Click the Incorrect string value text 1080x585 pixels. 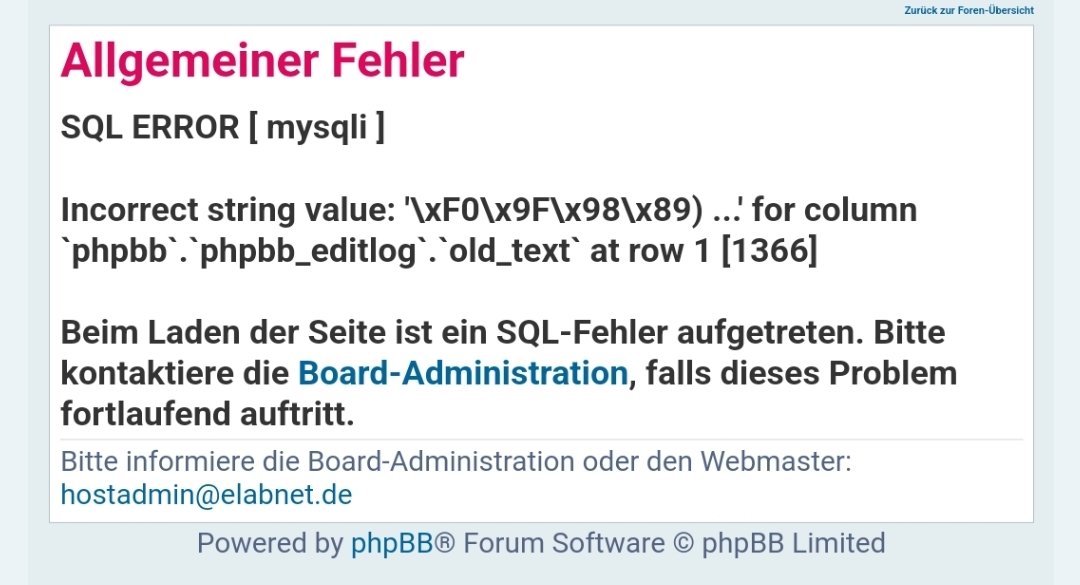[x=228, y=209]
